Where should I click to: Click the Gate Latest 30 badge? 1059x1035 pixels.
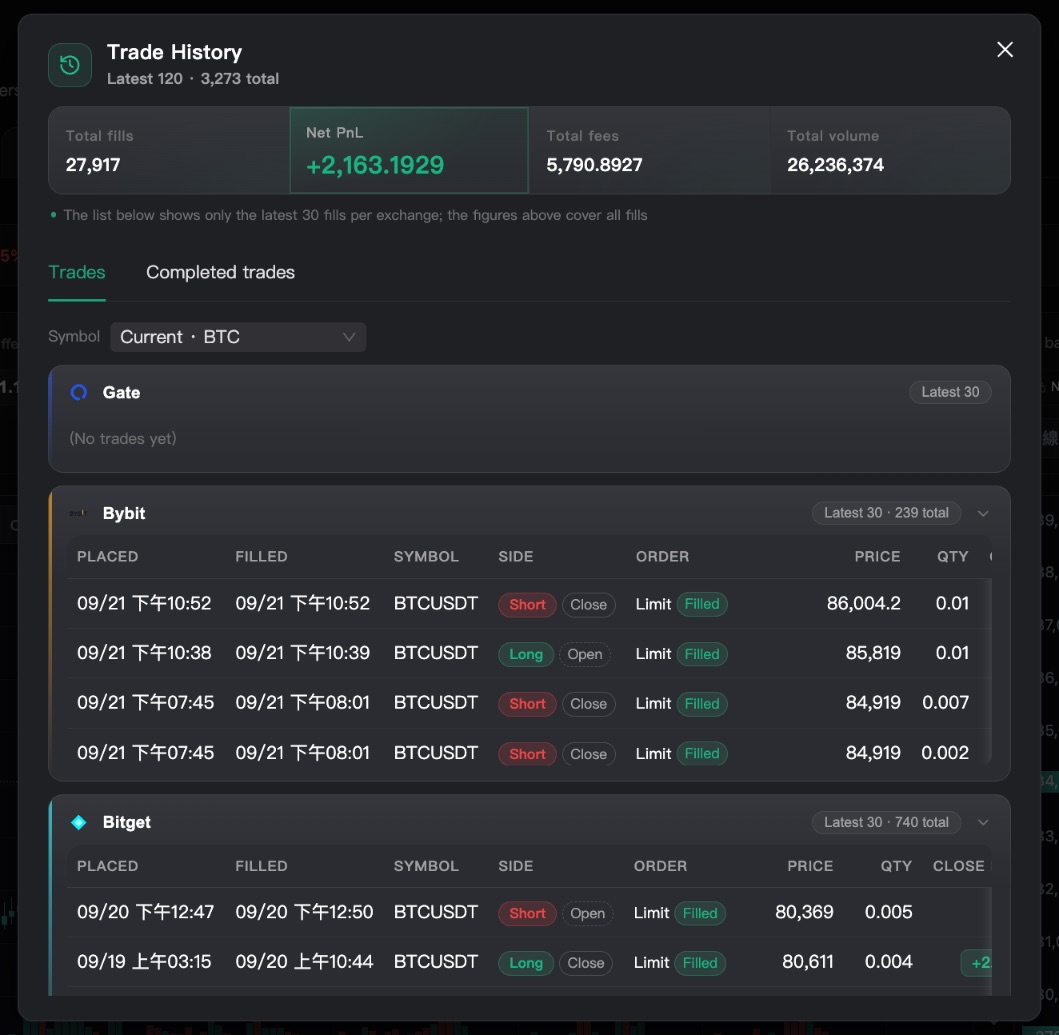[950, 392]
